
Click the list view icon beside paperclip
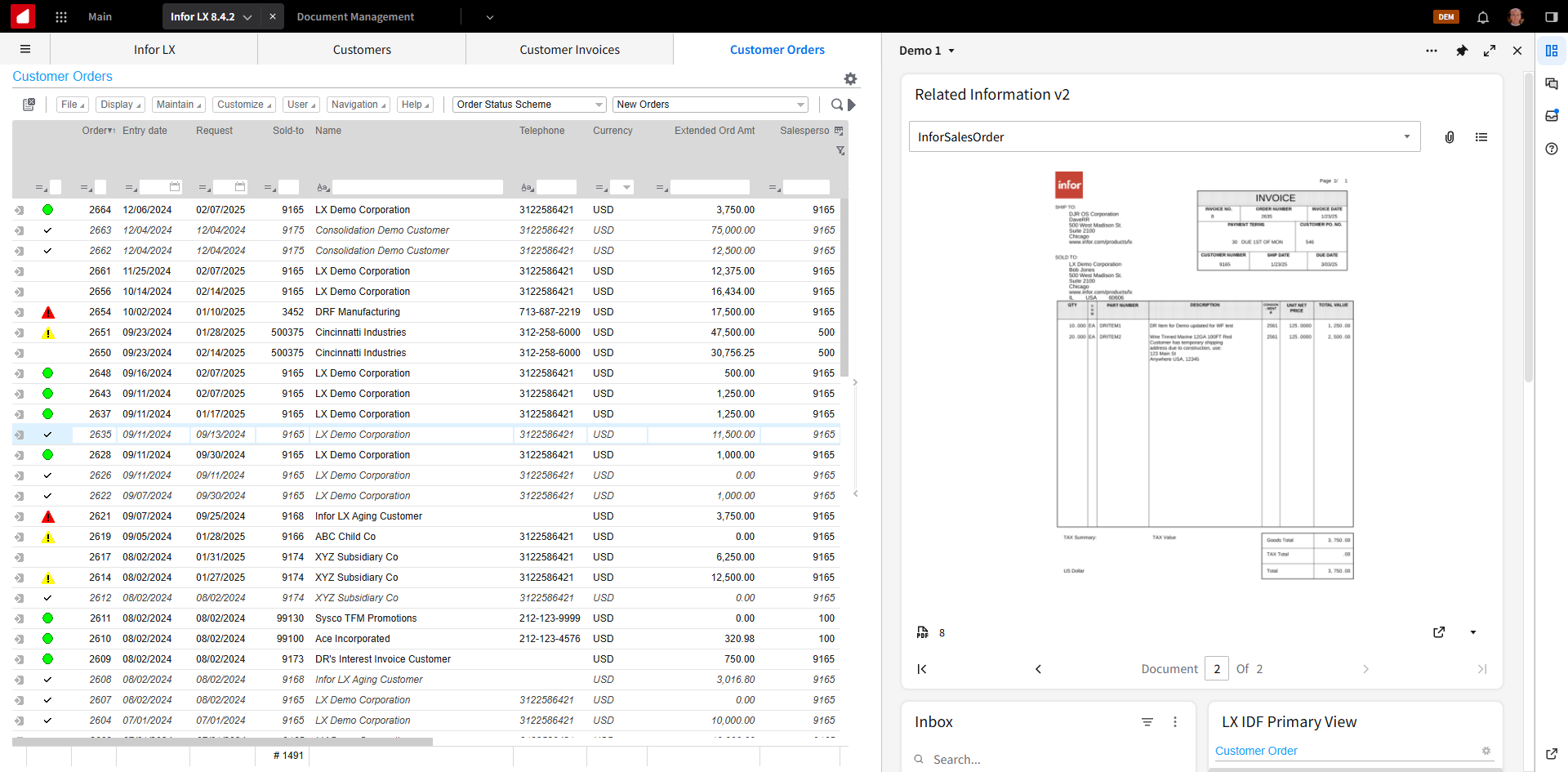click(1481, 137)
